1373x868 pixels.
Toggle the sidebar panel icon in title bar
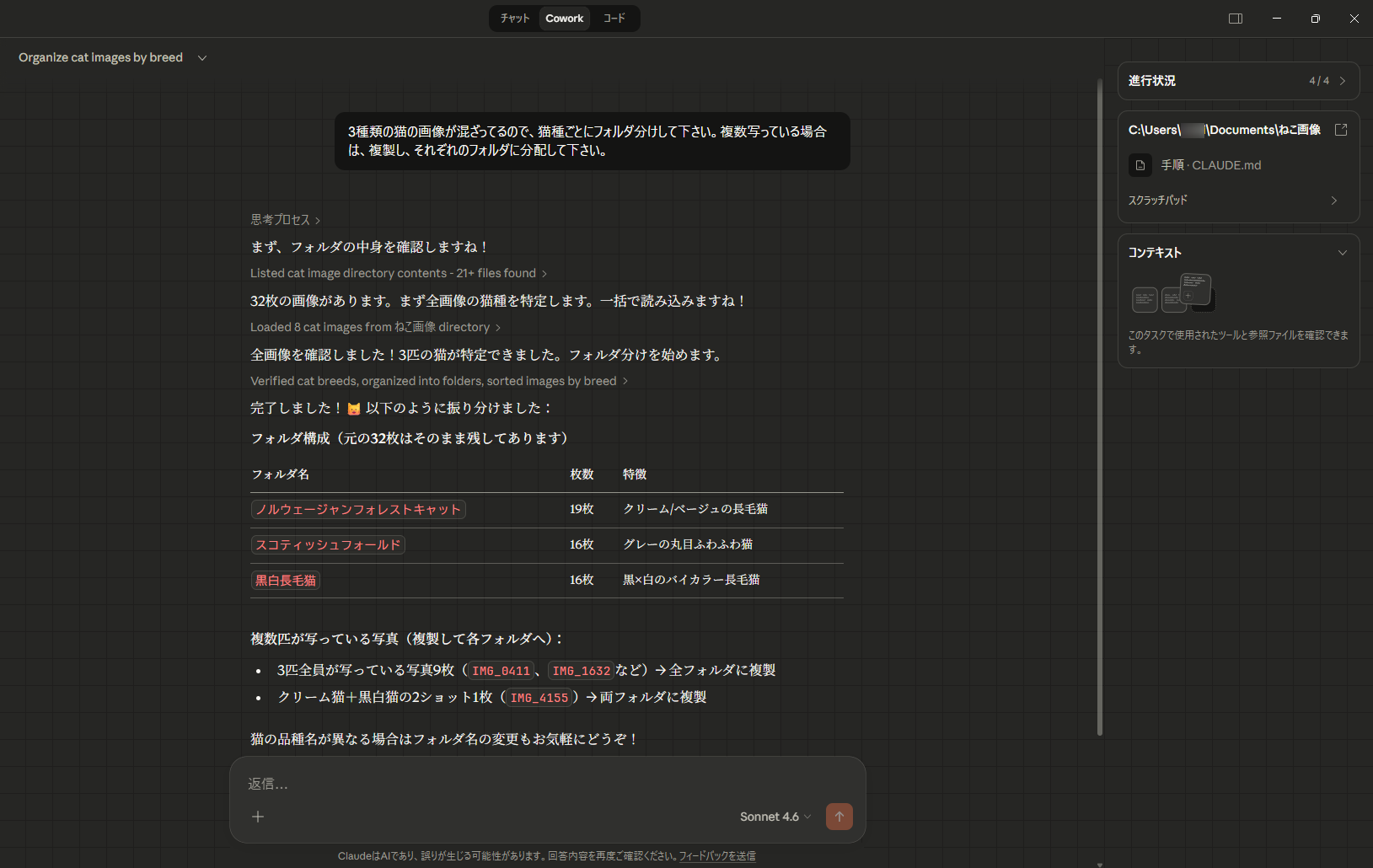tap(1235, 19)
